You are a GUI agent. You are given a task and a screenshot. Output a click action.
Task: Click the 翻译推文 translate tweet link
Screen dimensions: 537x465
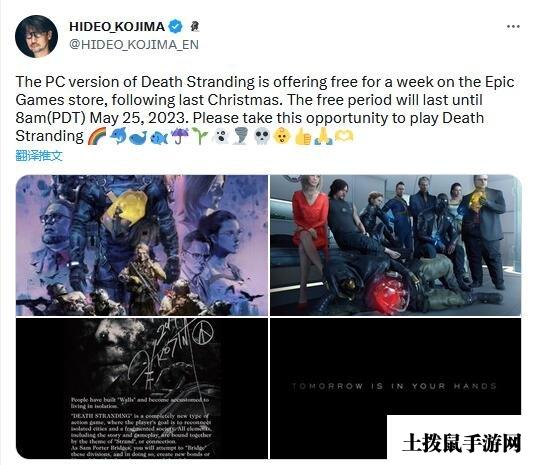click(x=39, y=155)
